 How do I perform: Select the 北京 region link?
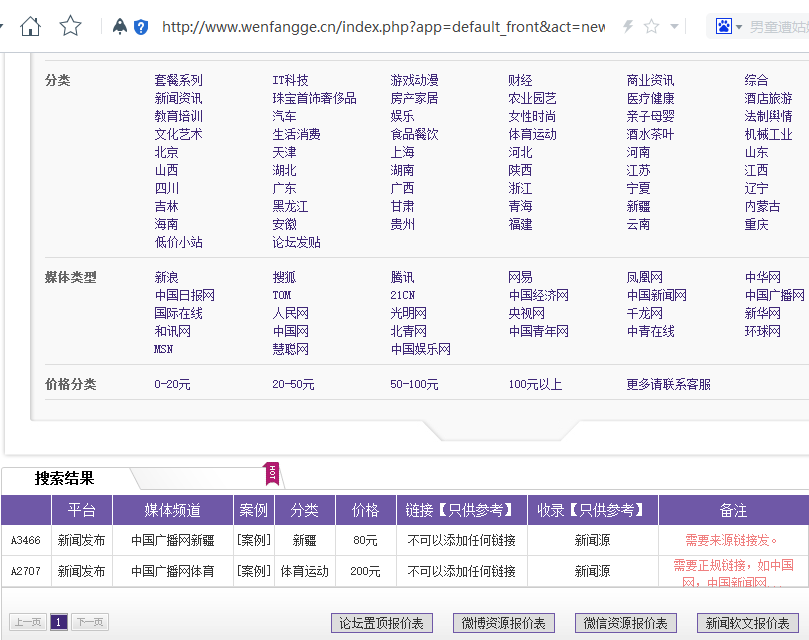click(x=167, y=153)
